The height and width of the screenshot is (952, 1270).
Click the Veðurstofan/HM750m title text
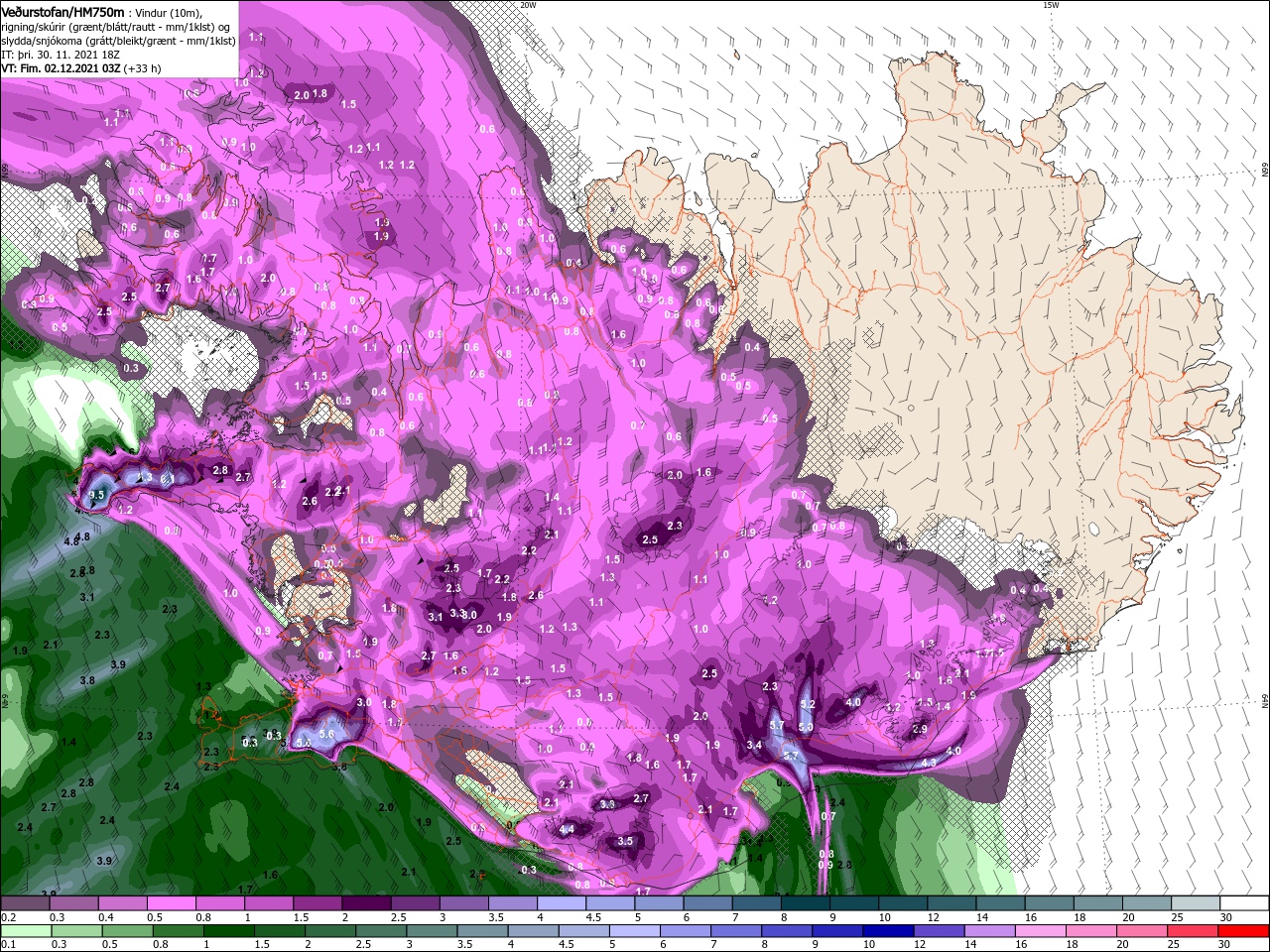[x=63, y=12]
